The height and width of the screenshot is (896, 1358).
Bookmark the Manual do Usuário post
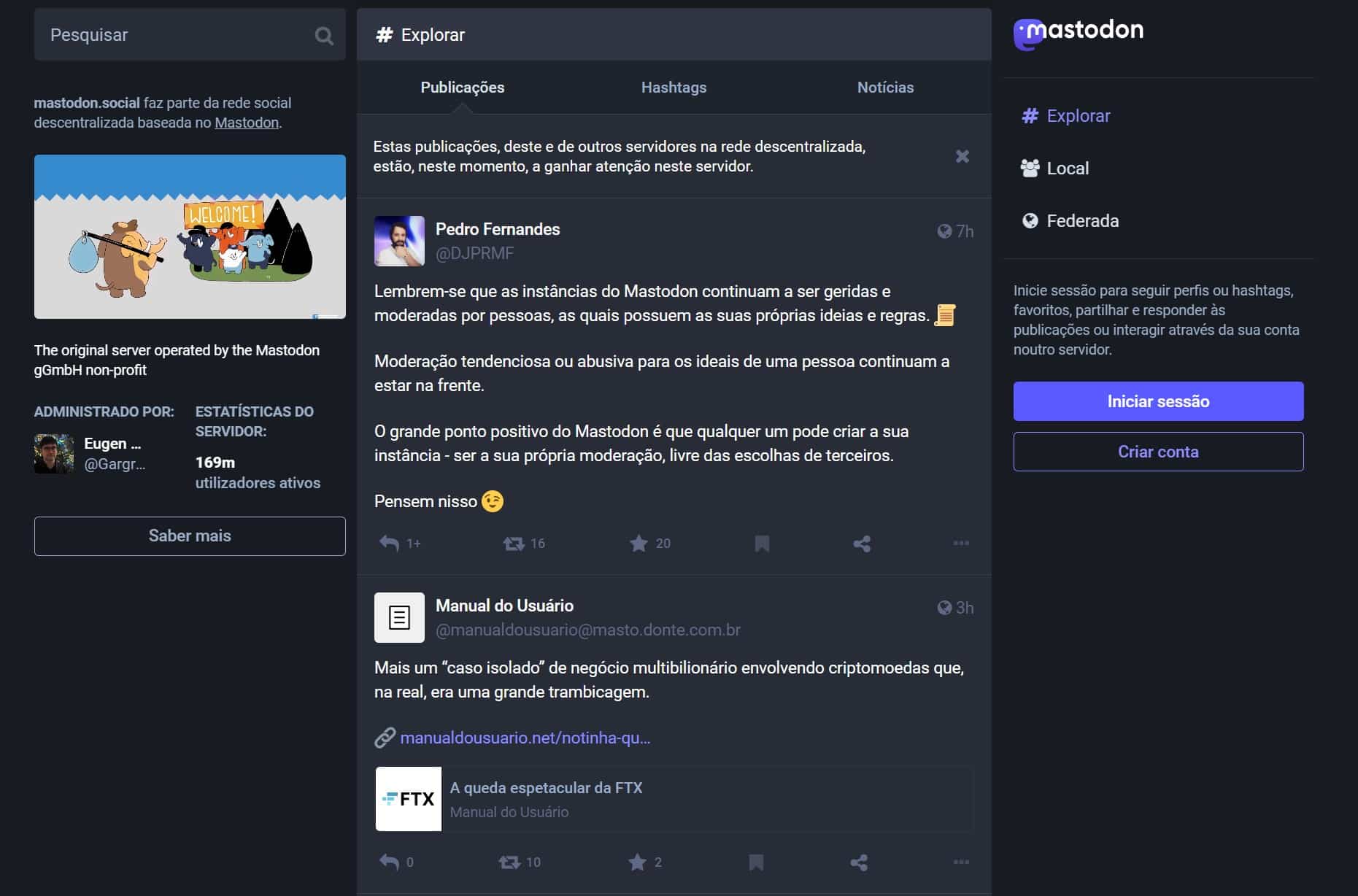click(x=756, y=862)
